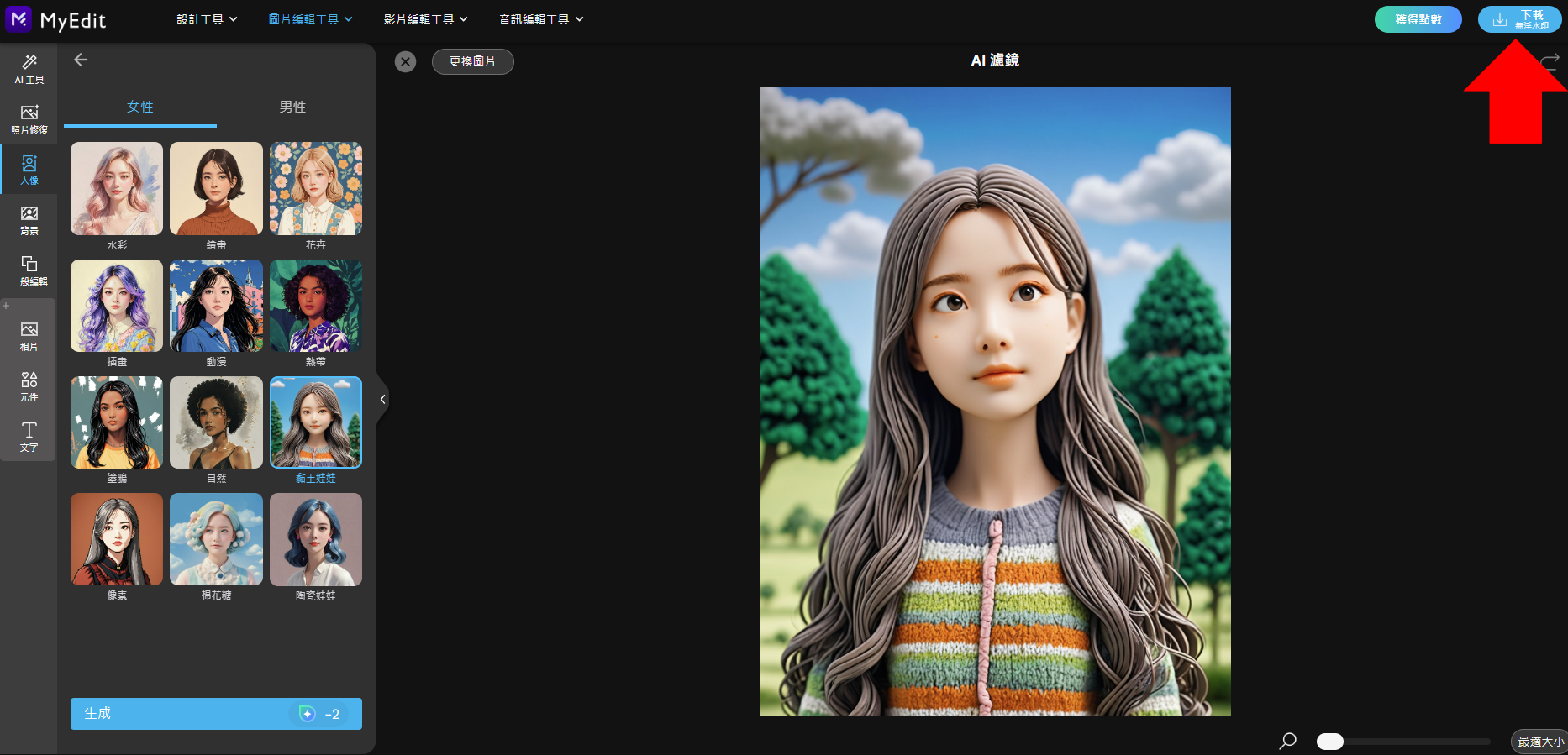Screen dimensions: 1568x755
Task: Switch to the 女性 tab
Action: coord(140,107)
